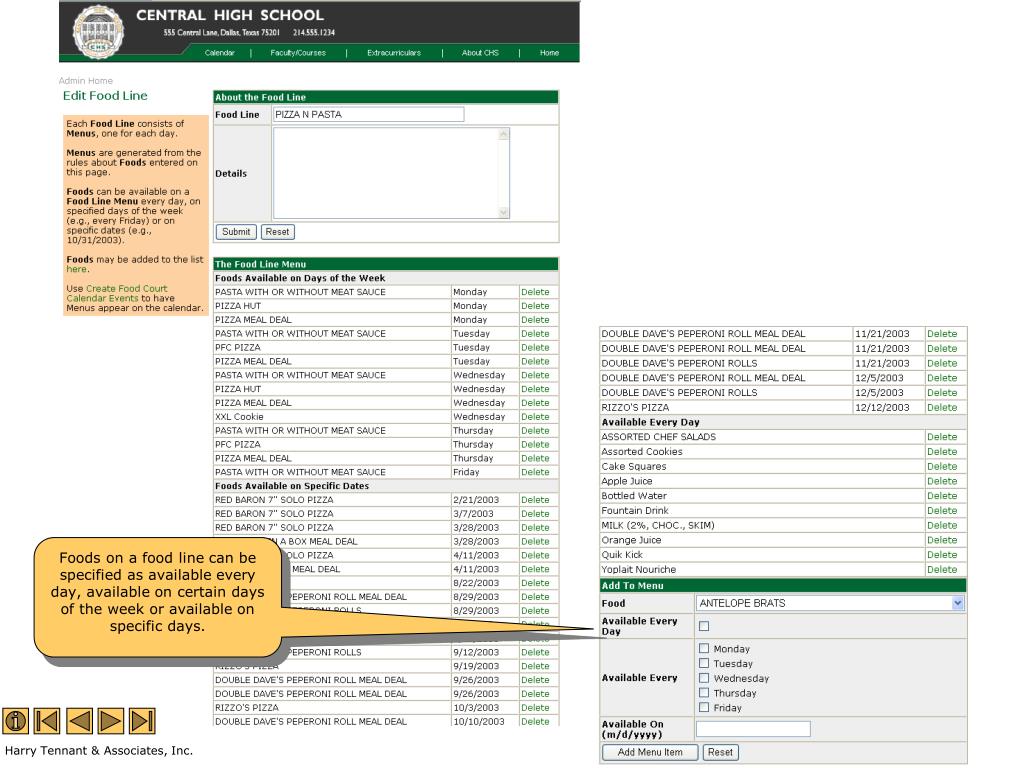Viewport: 1024px width, 768px height.
Task: Delete RIZZO'S PIZZA on 10/3/2003
Action: tap(535, 707)
